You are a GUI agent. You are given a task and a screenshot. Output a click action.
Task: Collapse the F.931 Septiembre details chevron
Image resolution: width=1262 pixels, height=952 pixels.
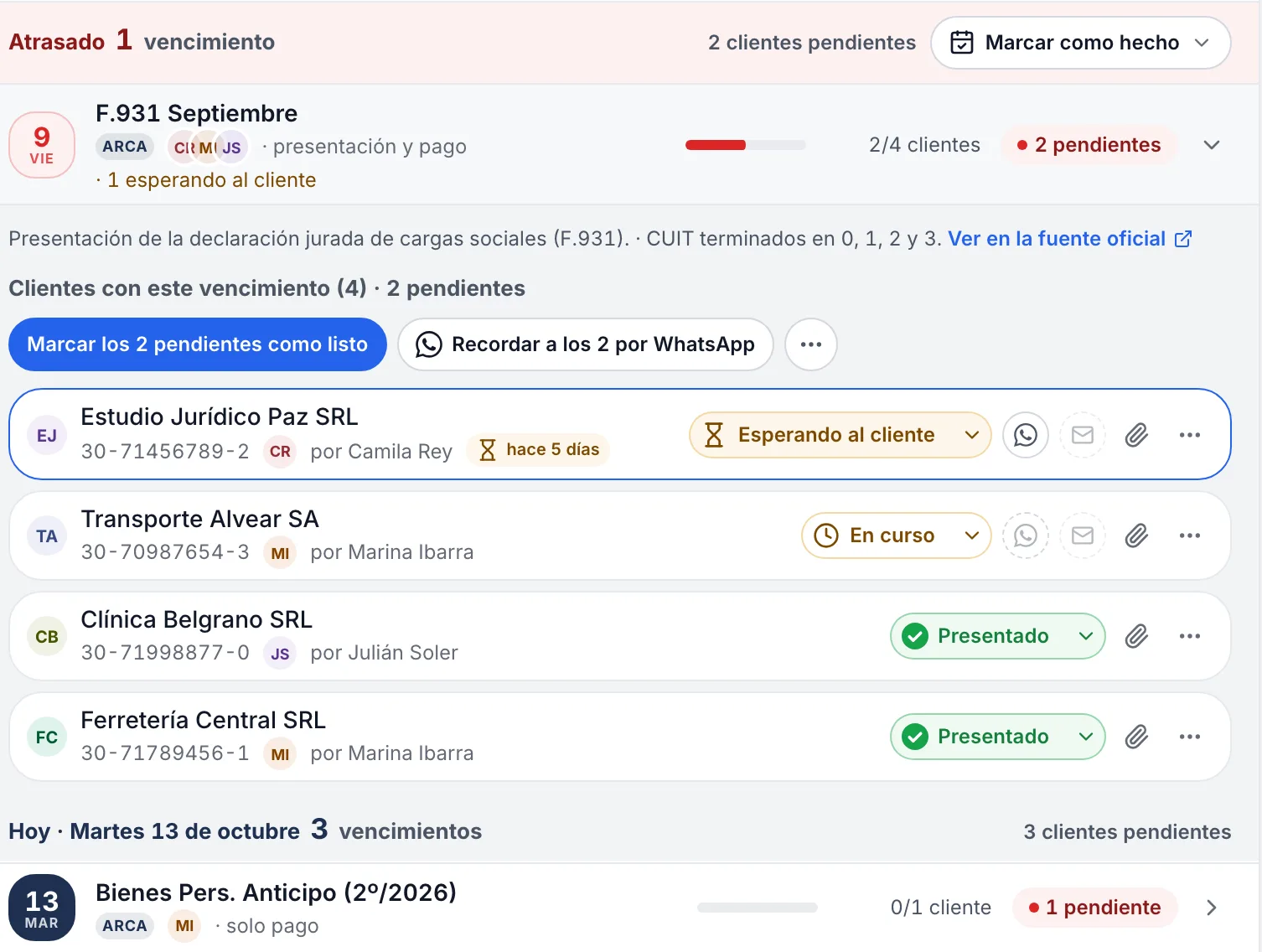click(1211, 145)
